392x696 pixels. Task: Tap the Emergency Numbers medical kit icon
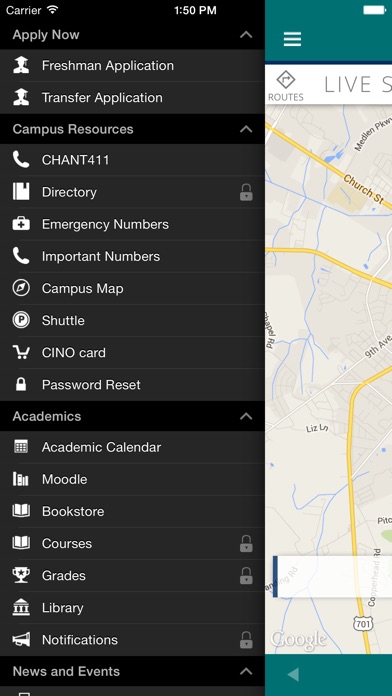pos(21,224)
